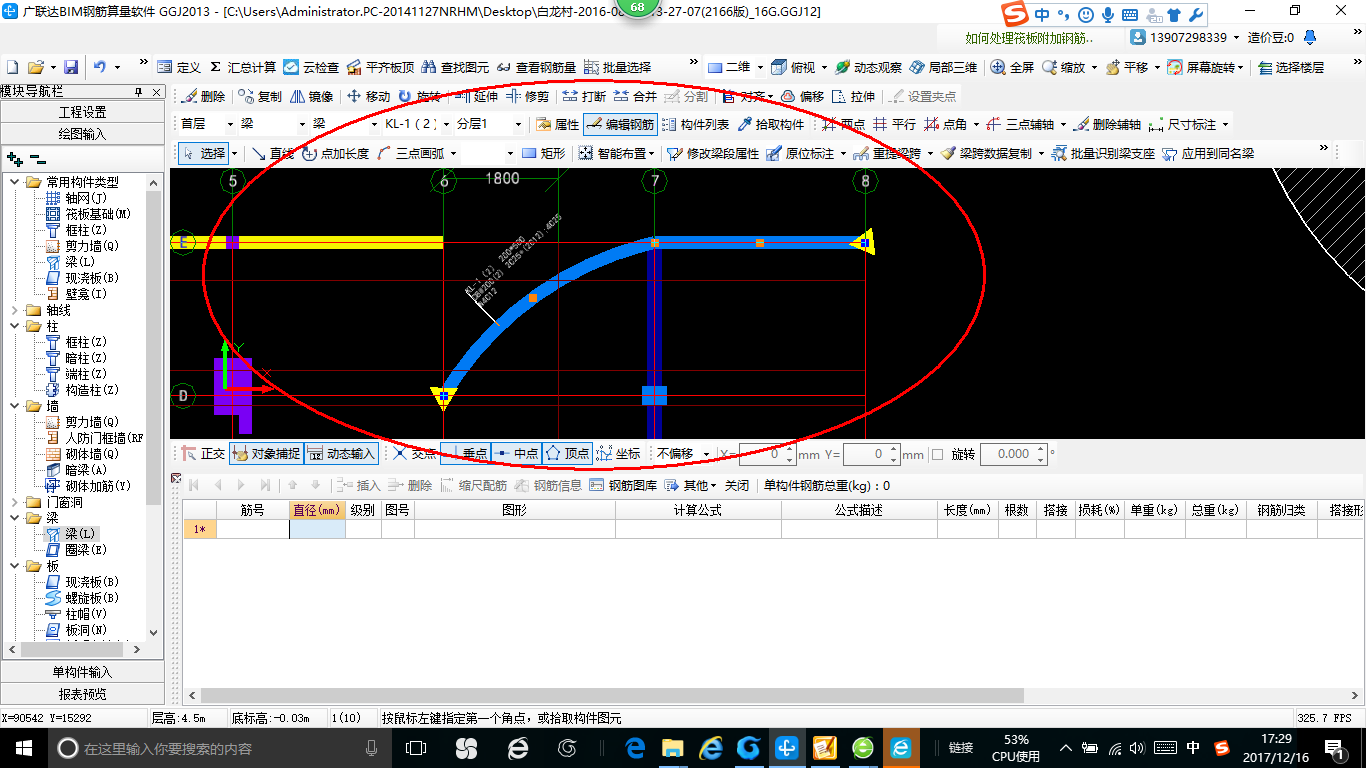Open the 工程设置 navigation tab
The image size is (1366, 768).
coord(82,112)
